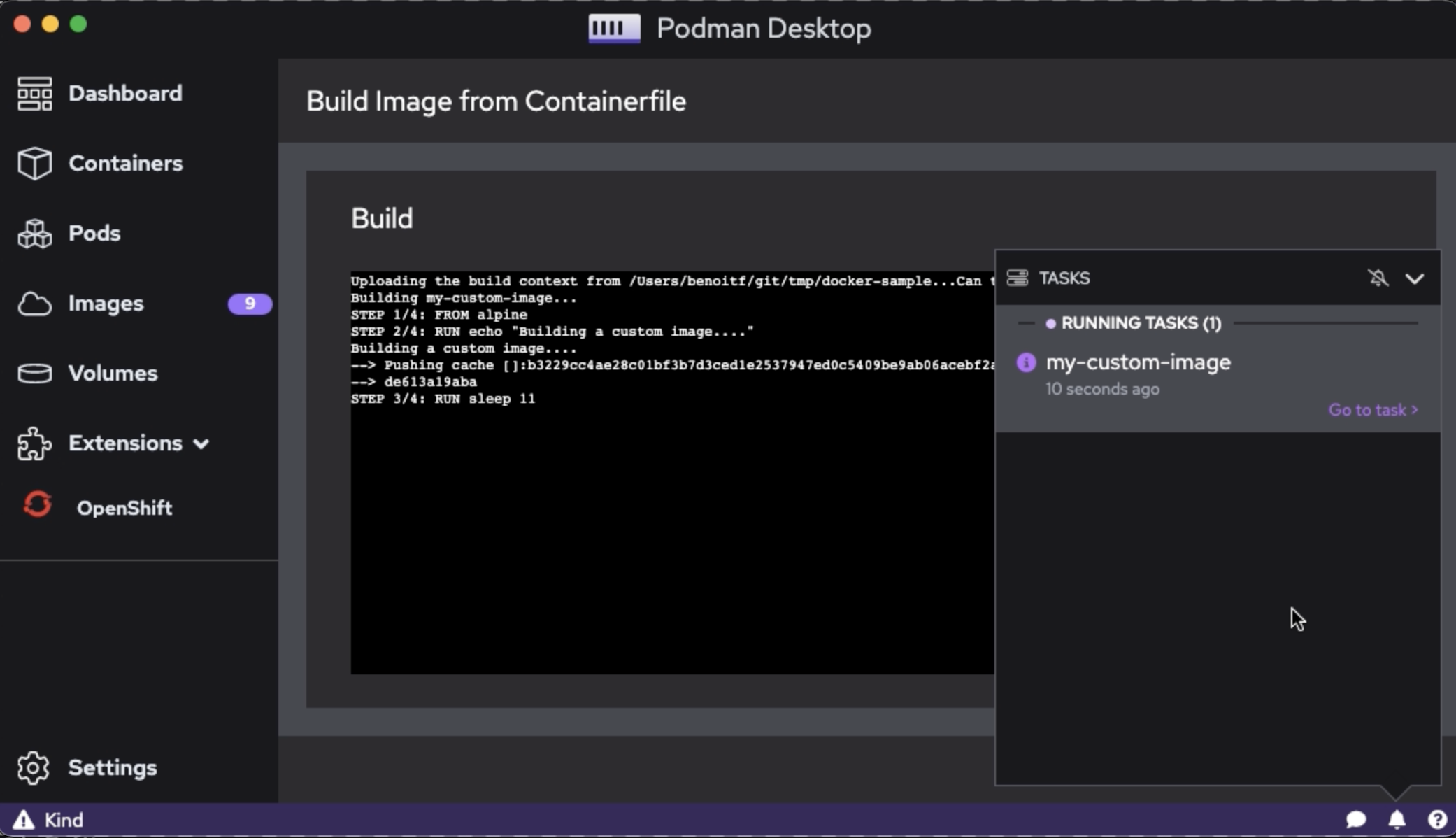Click the Volumes disk icon
The height and width of the screenshot is (838, 1456).
click(x=34, y=374)
